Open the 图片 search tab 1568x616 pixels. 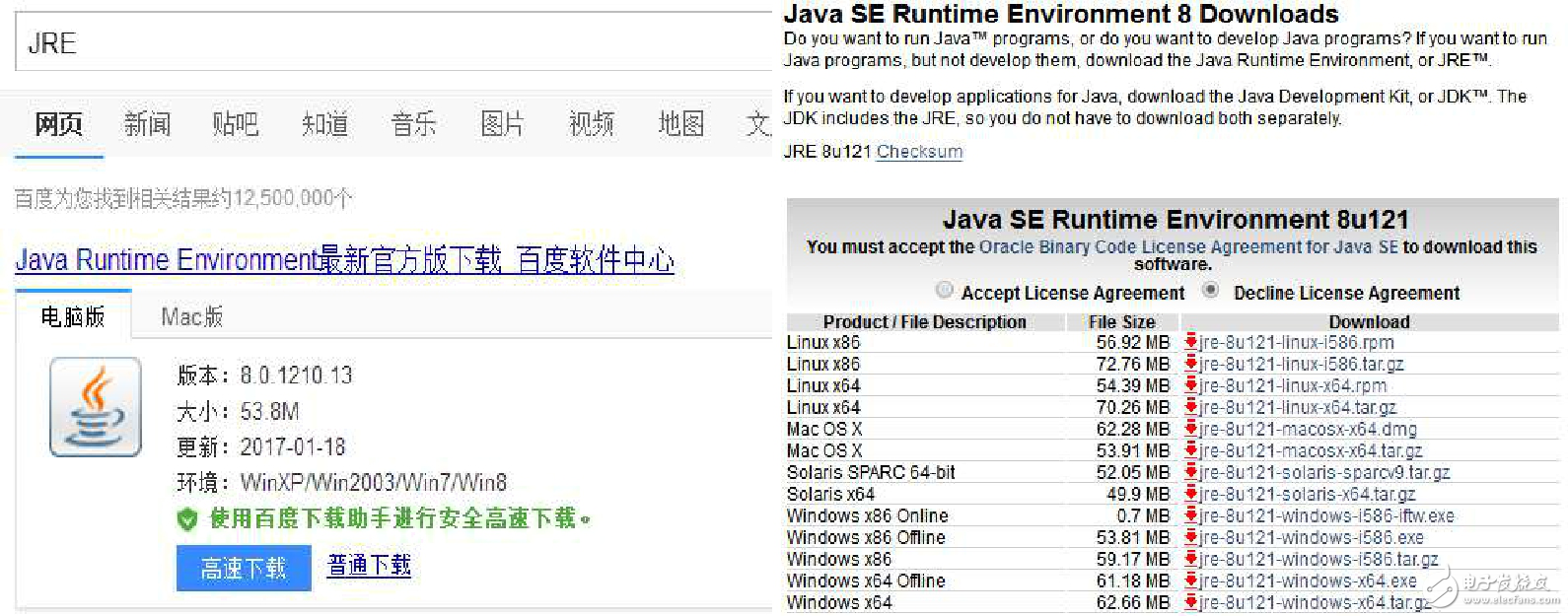click(503, 124)
